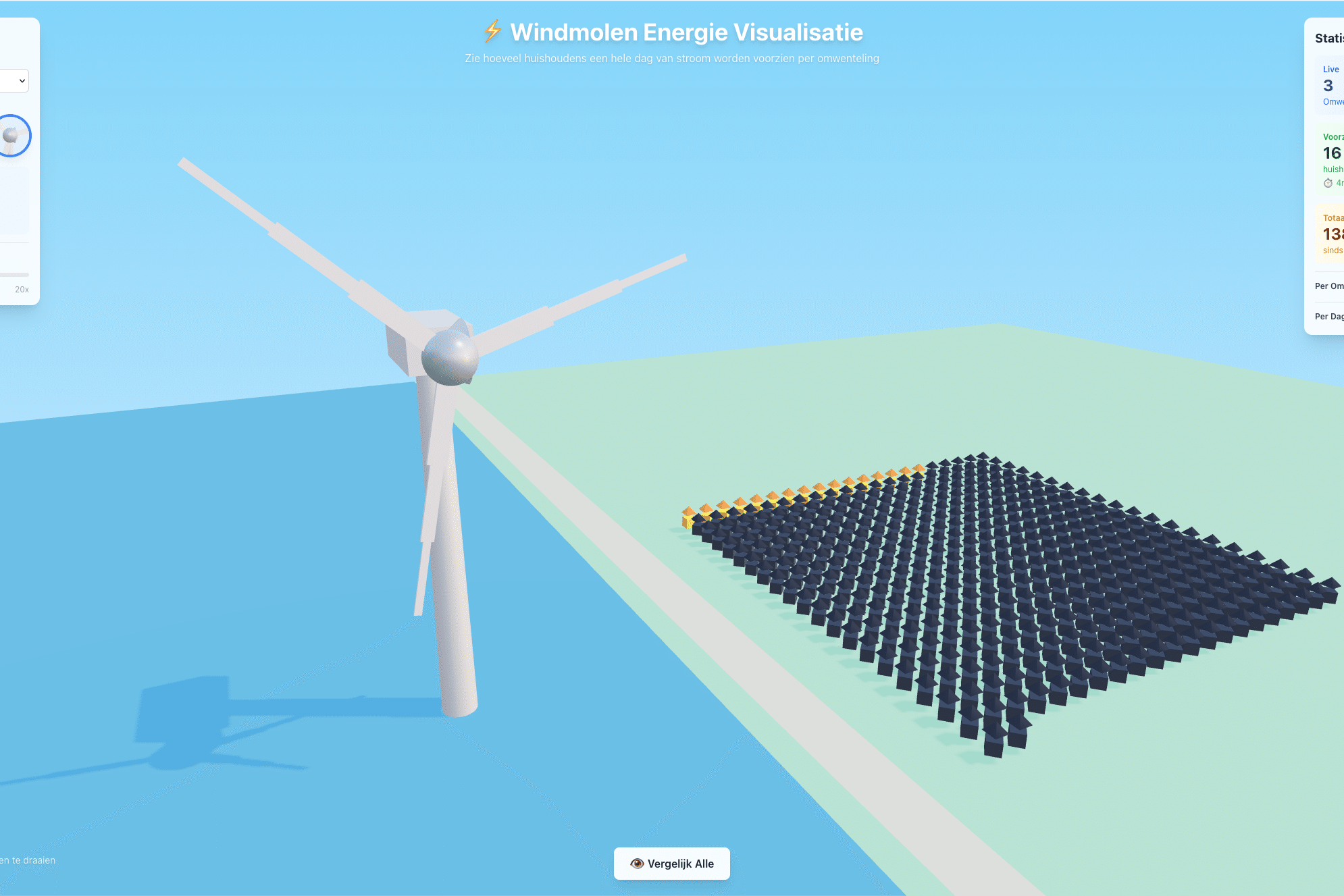Click the 20x speed label
This screenshot has height=896, width=1344.
pyautogui.click(x=22, y=290)
